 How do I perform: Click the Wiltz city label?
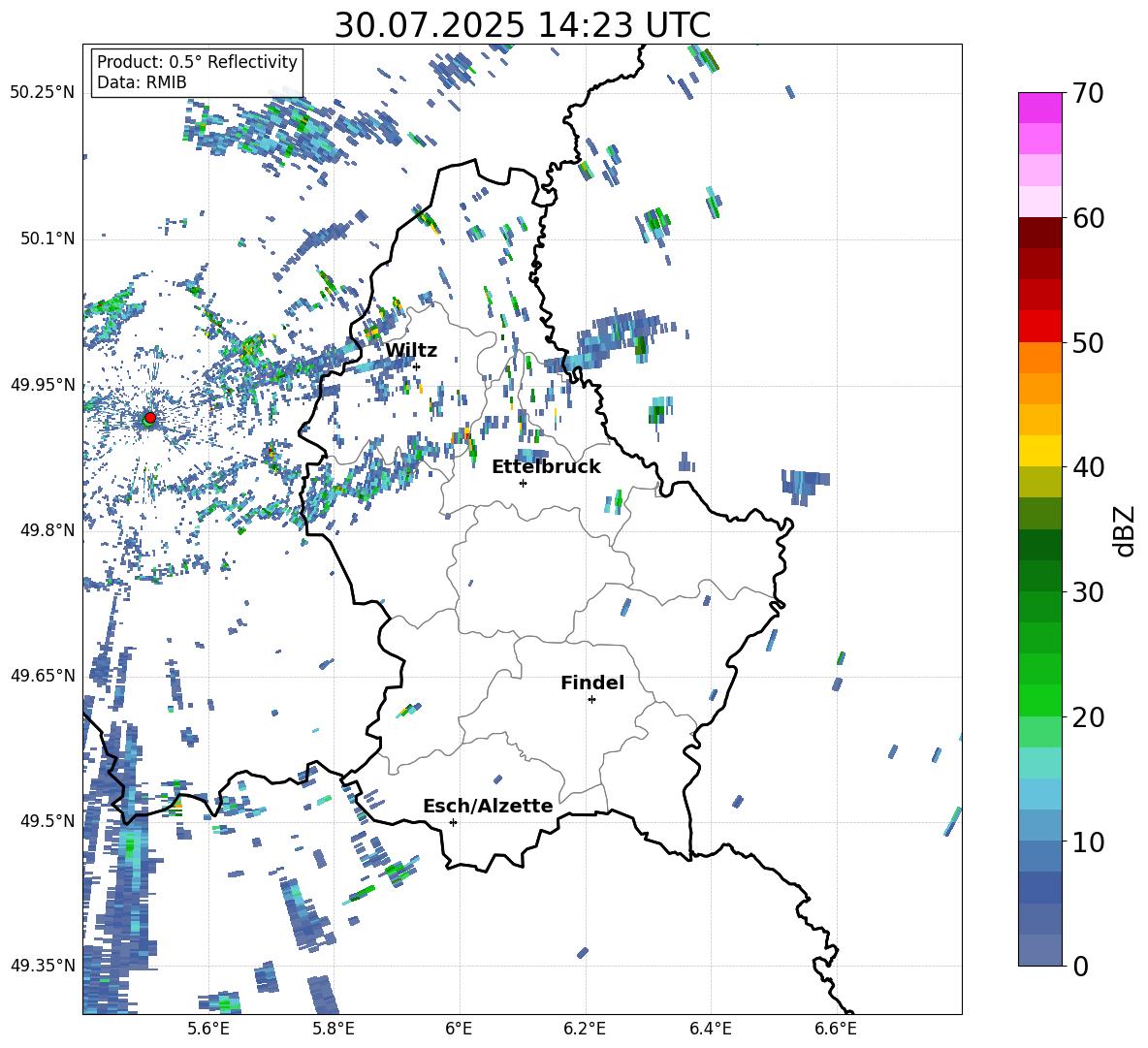pyautogui.click(x=411, y=351)
